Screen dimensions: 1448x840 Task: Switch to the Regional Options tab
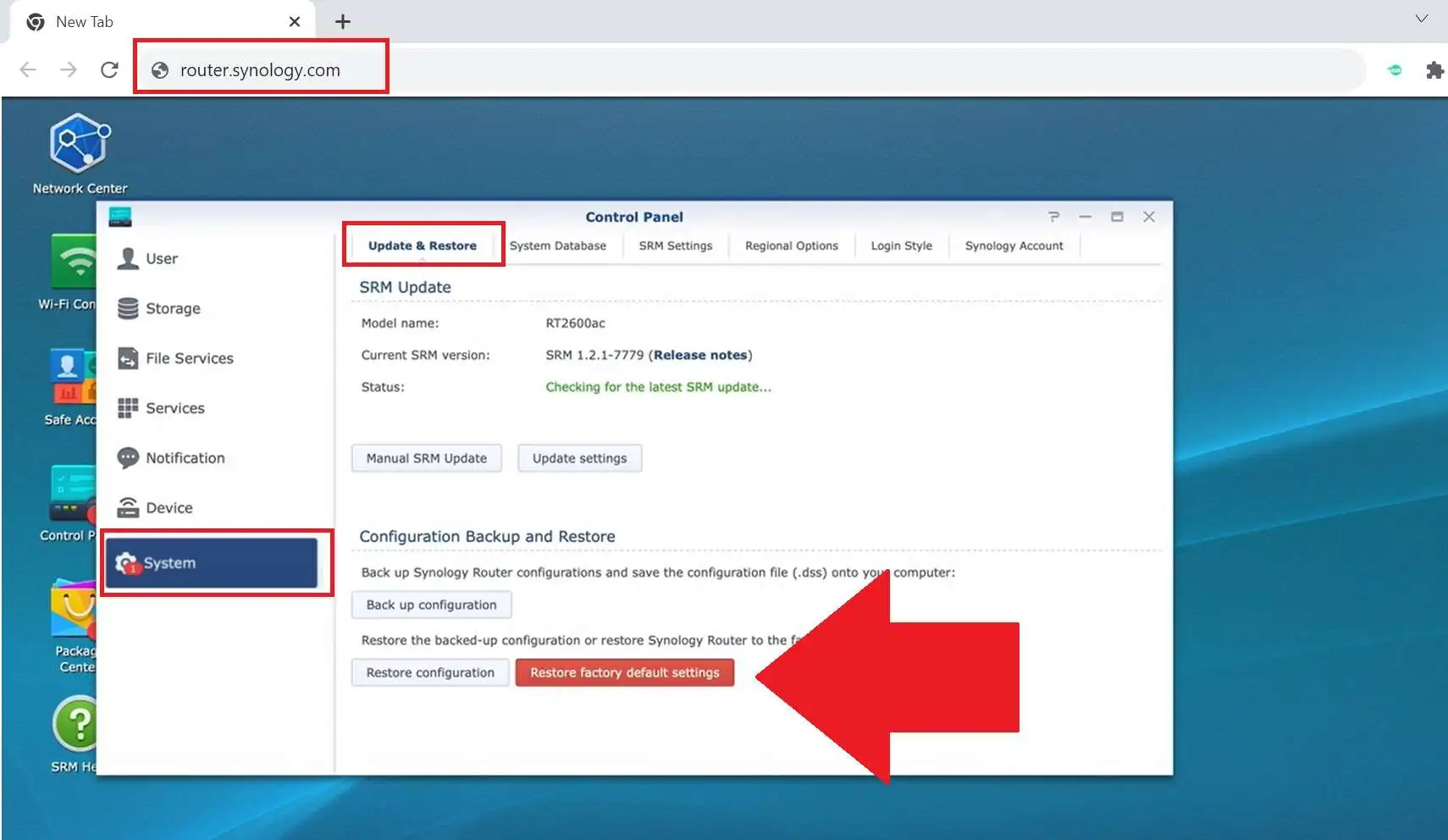(792, 246)
